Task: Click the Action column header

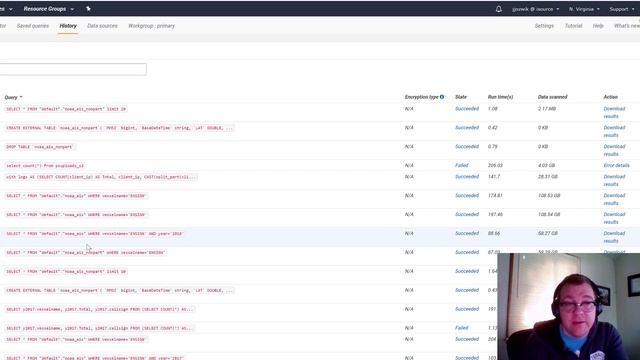Action: tap(611, 97)
